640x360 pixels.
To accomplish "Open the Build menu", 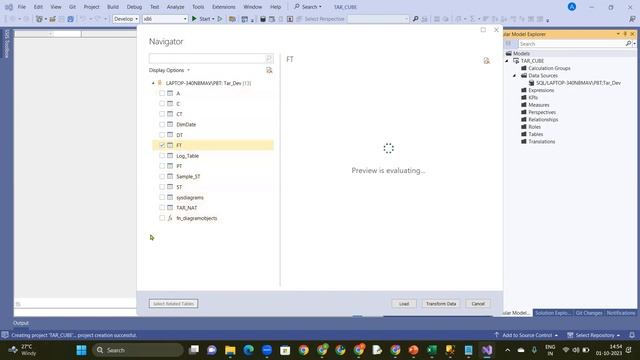I will (113, 7).
